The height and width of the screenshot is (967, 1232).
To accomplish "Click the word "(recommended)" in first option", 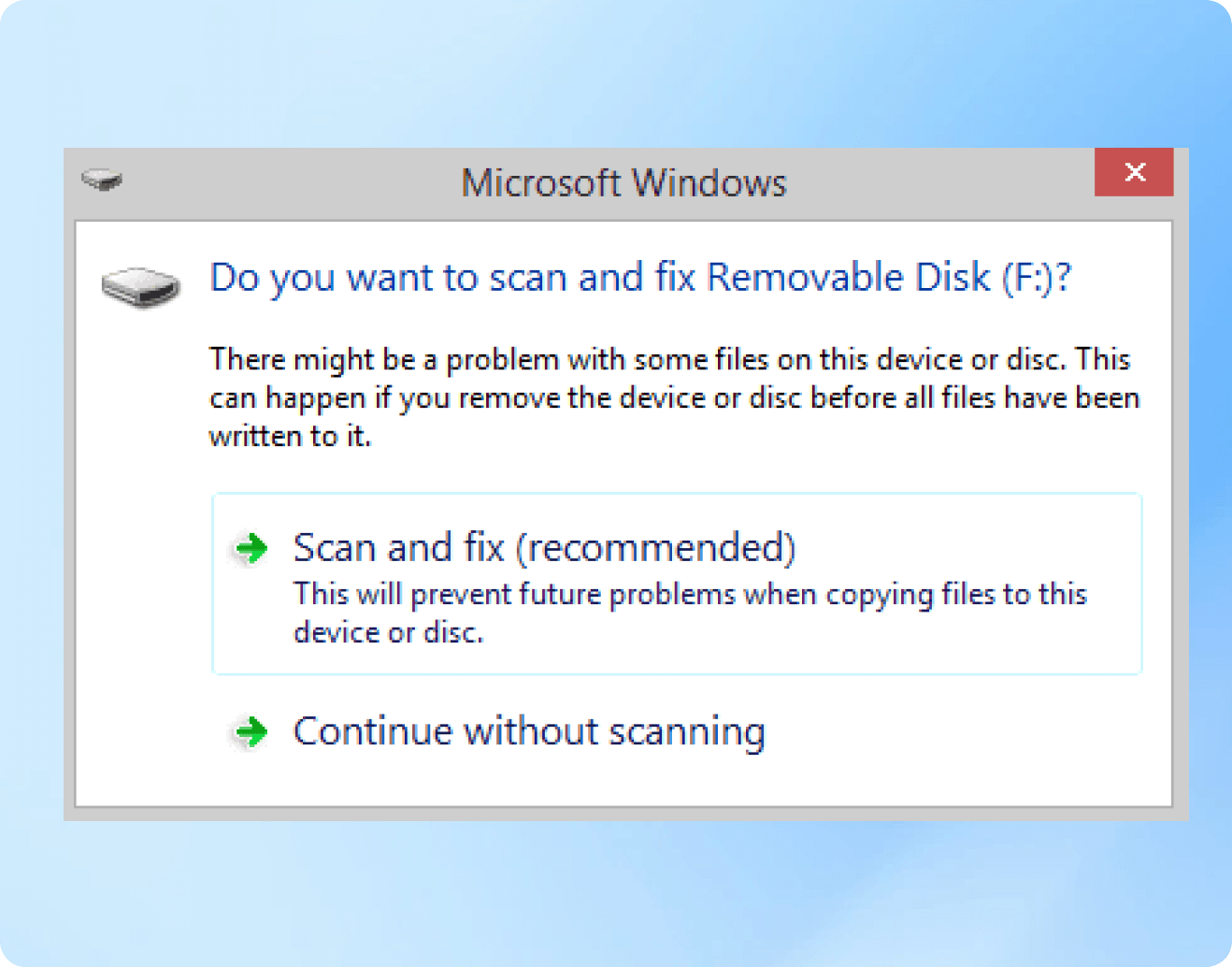I will (x=656, y=548).
